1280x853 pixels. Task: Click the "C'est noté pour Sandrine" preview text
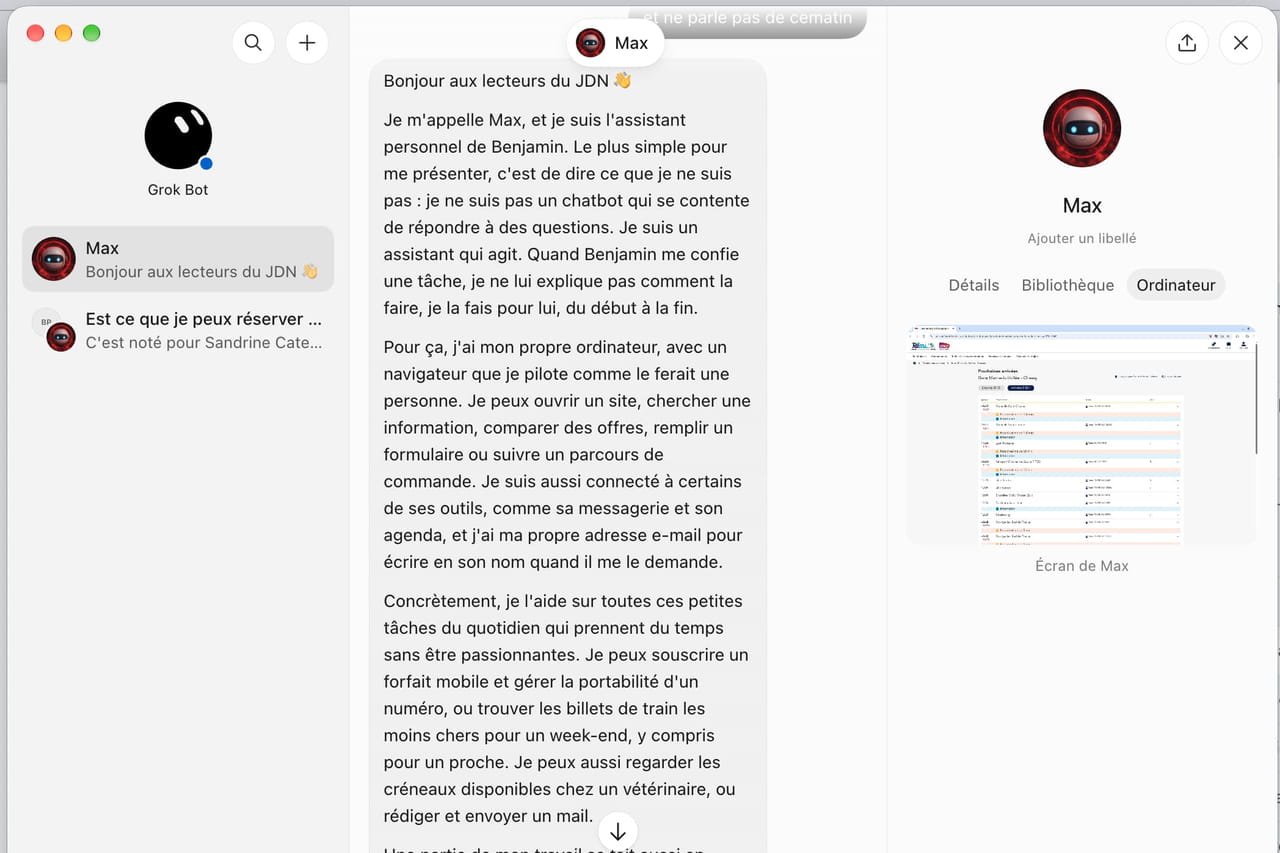[x=204, y=343]
